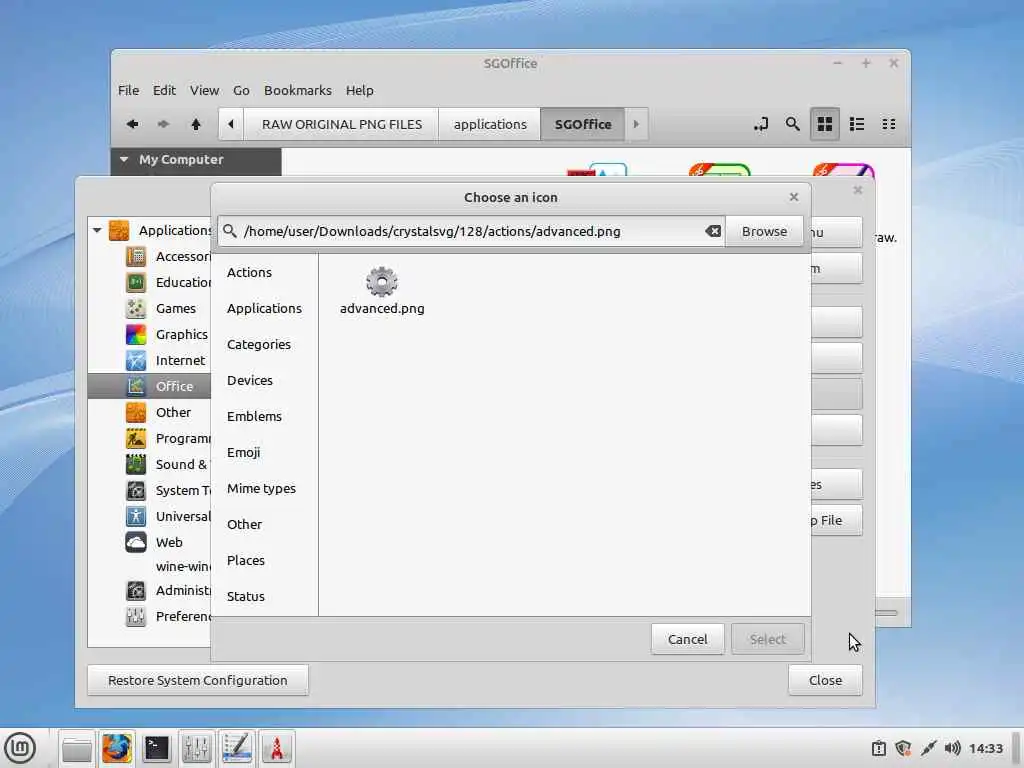Image resolution: width=1024 pixels, height=768 pixels.
Task: Choose the Categories icon category
Action: 259,344
